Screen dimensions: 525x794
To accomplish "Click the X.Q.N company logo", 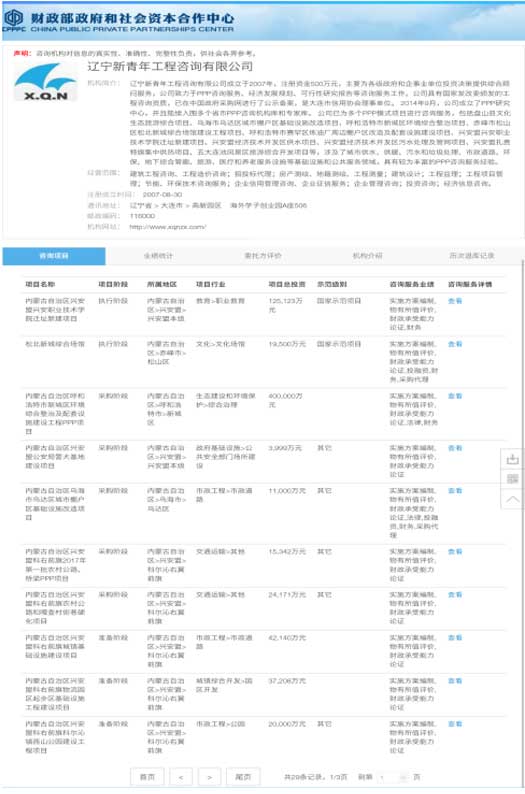I will coord(46,82).
